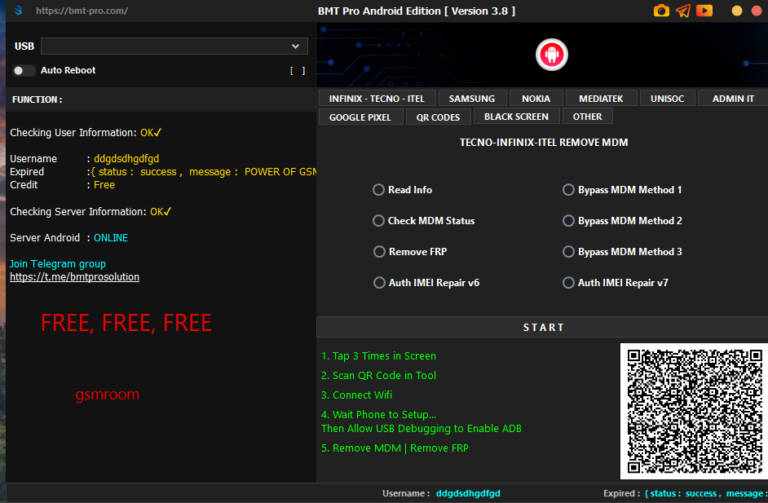Click the FREE, FREE, FREE text
The width and height of the screenshot is (768, 503).
126,323
